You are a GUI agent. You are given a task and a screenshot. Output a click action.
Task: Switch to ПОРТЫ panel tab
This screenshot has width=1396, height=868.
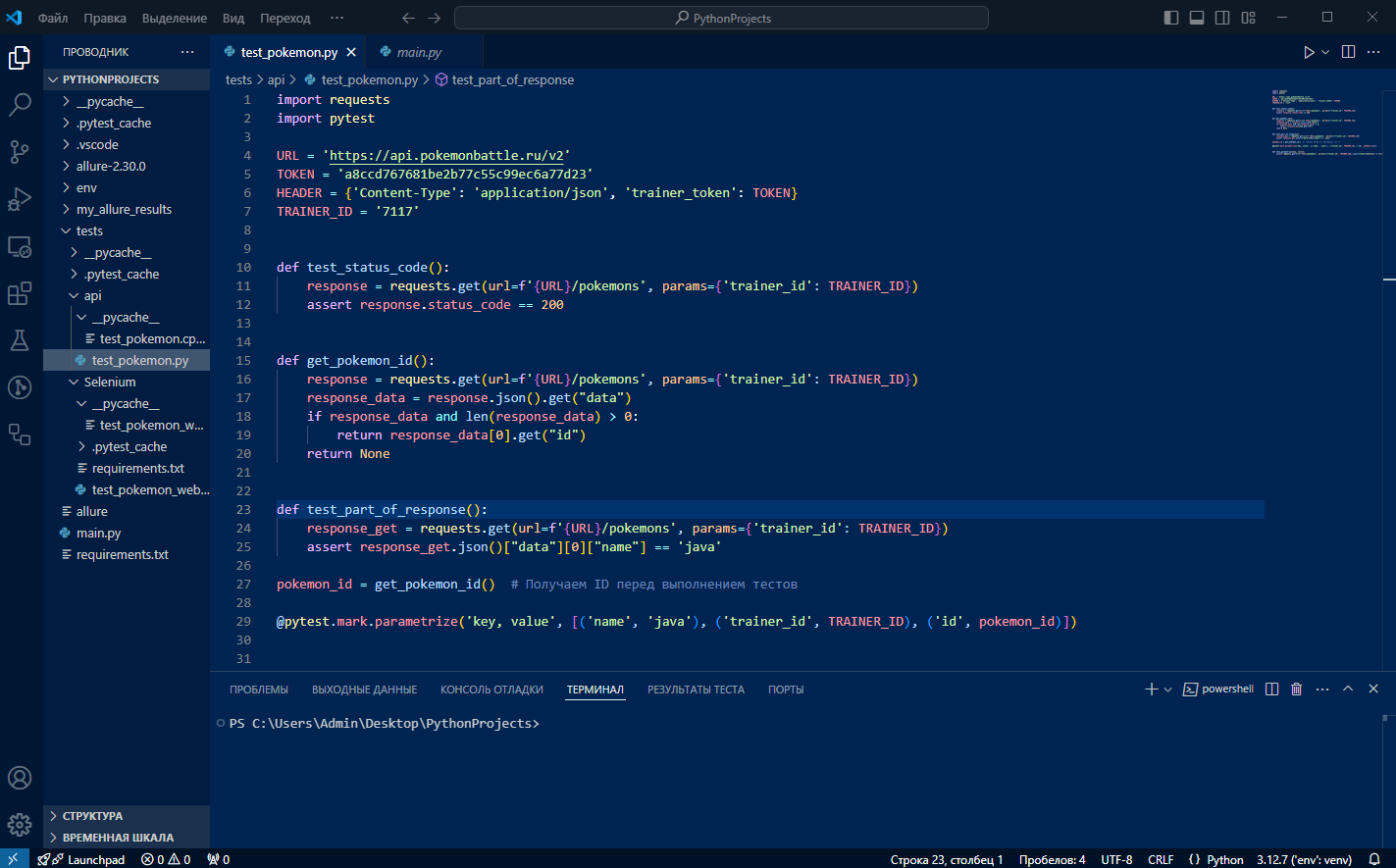(x=786, y=689)
